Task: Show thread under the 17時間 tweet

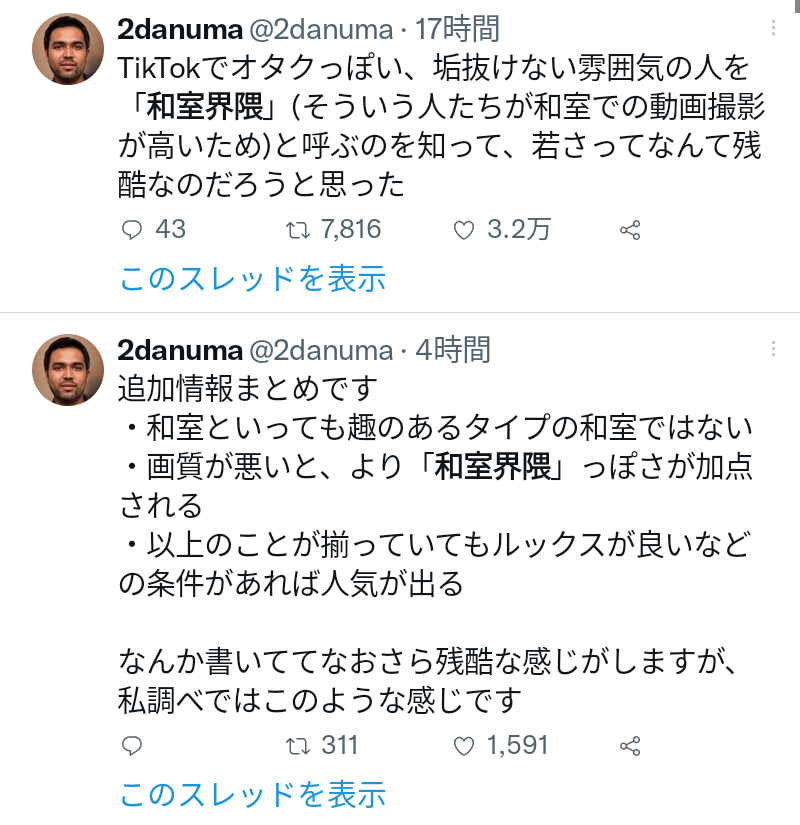Action: 252,279
